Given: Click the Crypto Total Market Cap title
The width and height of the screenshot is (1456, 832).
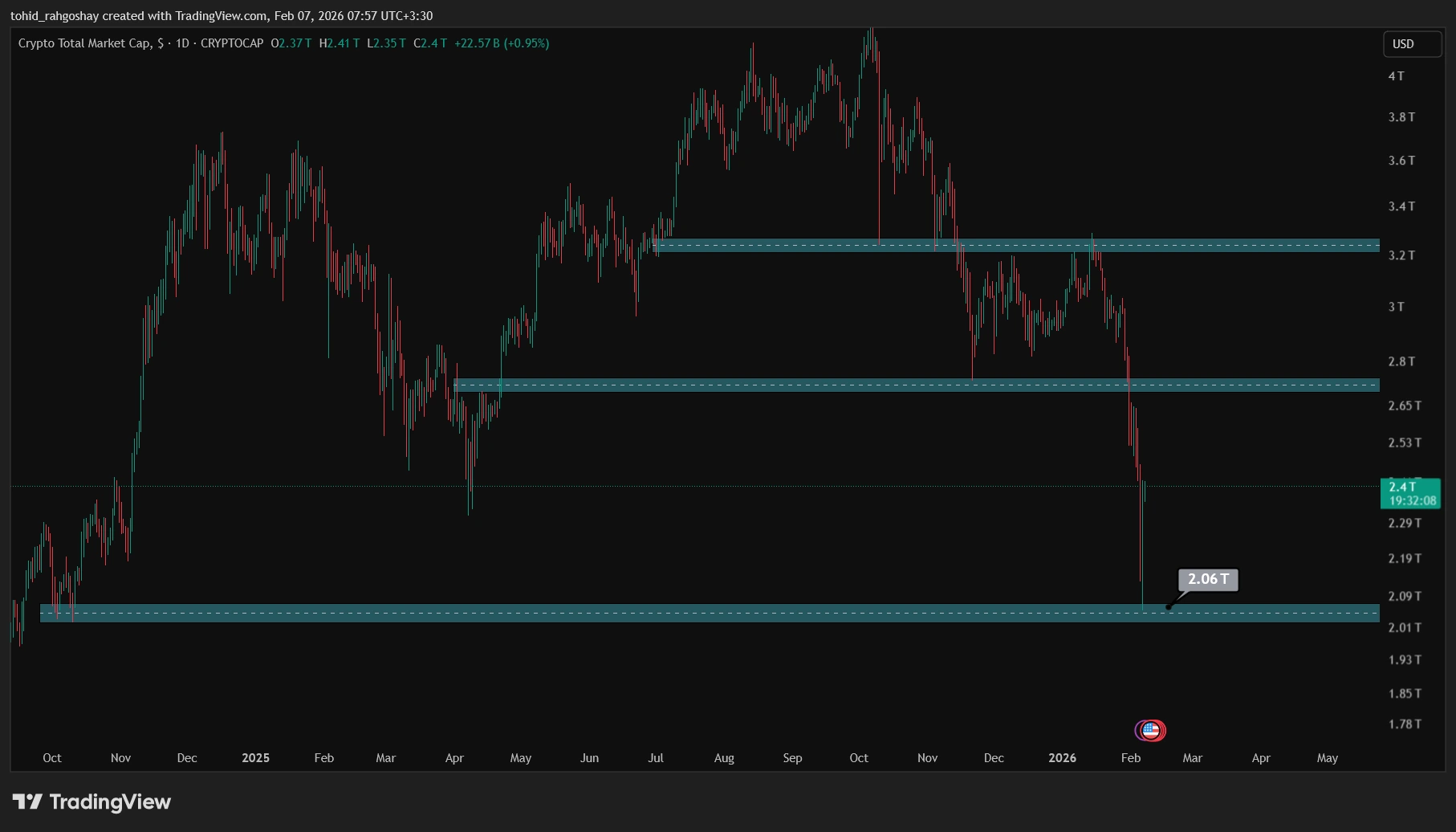Looking at the screenshot, I should 84,43.
